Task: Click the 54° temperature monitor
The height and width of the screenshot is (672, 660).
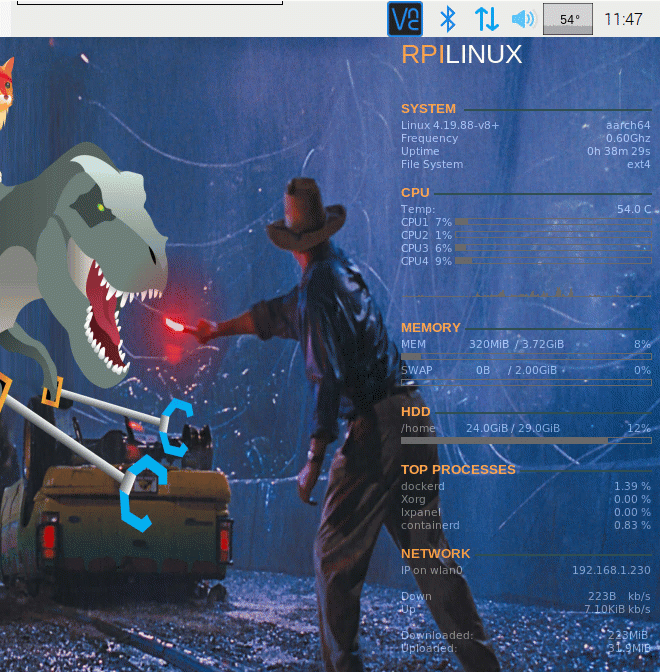Action: pos(568,19)
